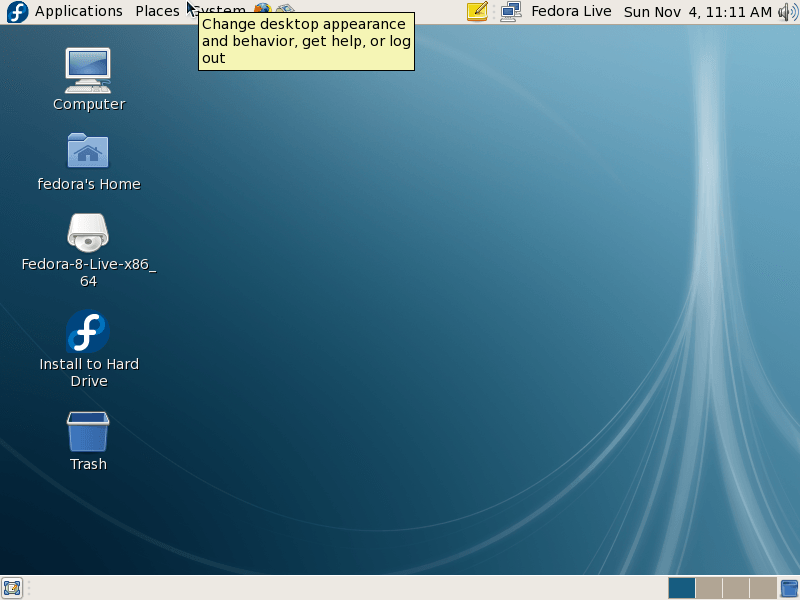Click the Trash applet in the bottom panel

point(789,588)
